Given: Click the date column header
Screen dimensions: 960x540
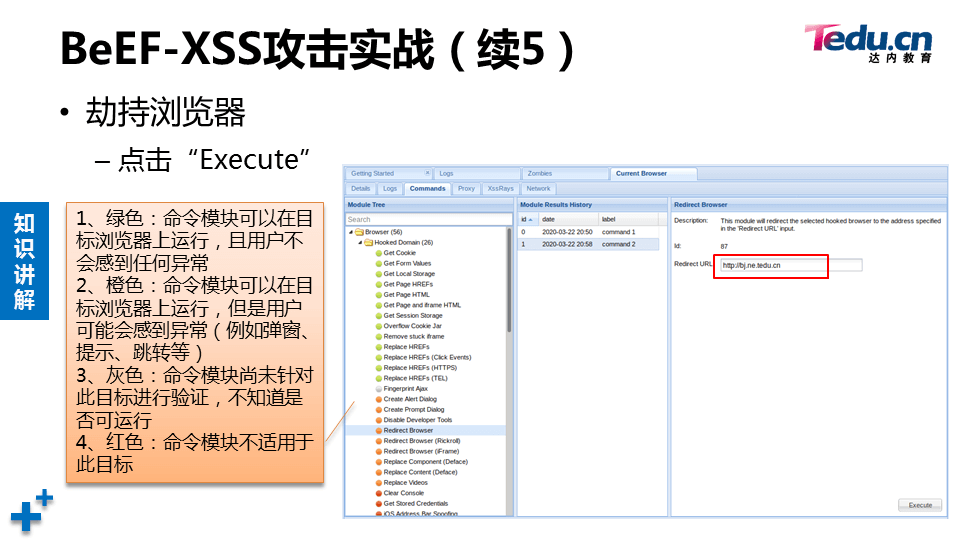Looking at the screenshot, I should [x=568, y=219].
